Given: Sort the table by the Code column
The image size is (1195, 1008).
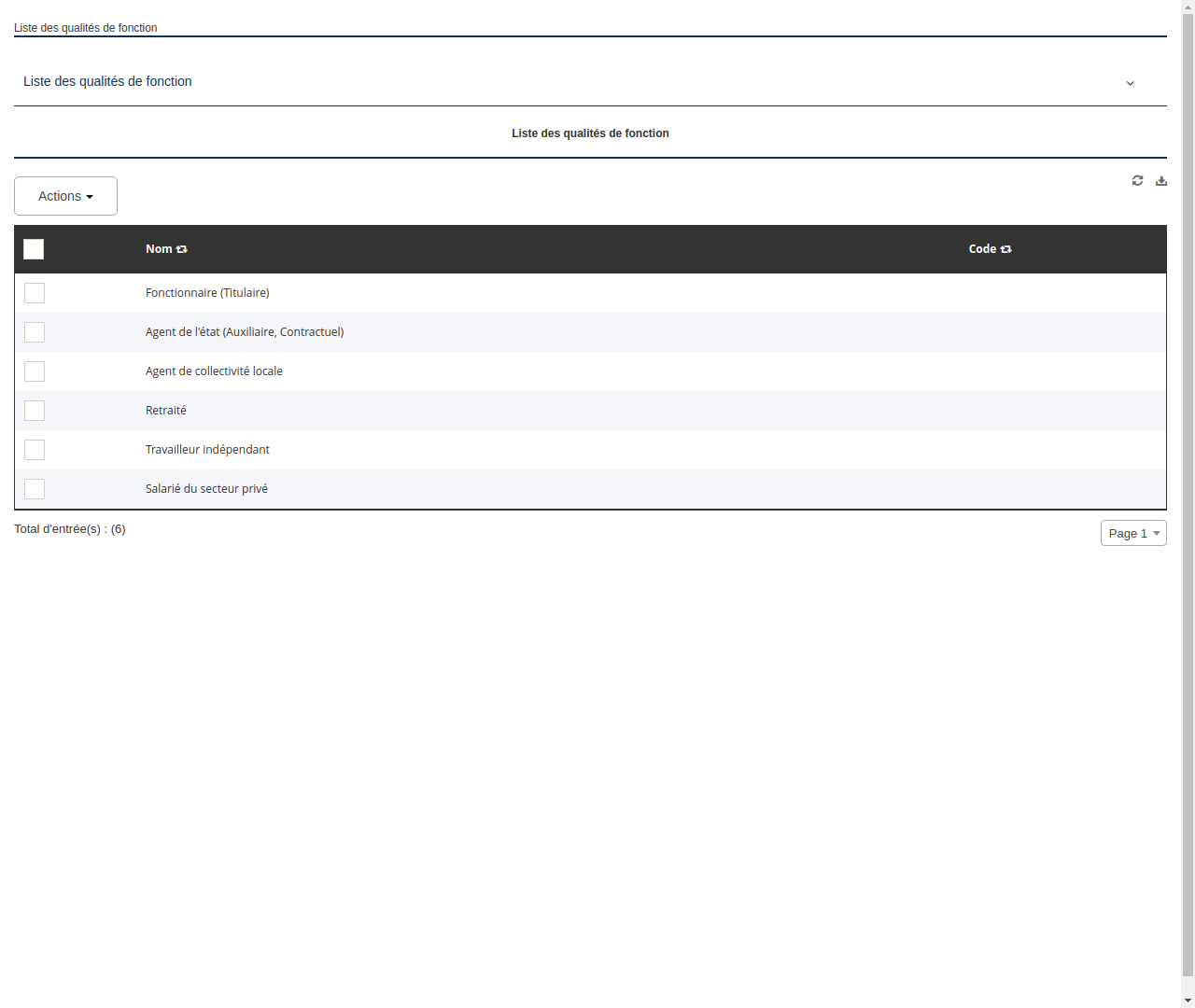Looking at the screenshot, I should 1005,249.
